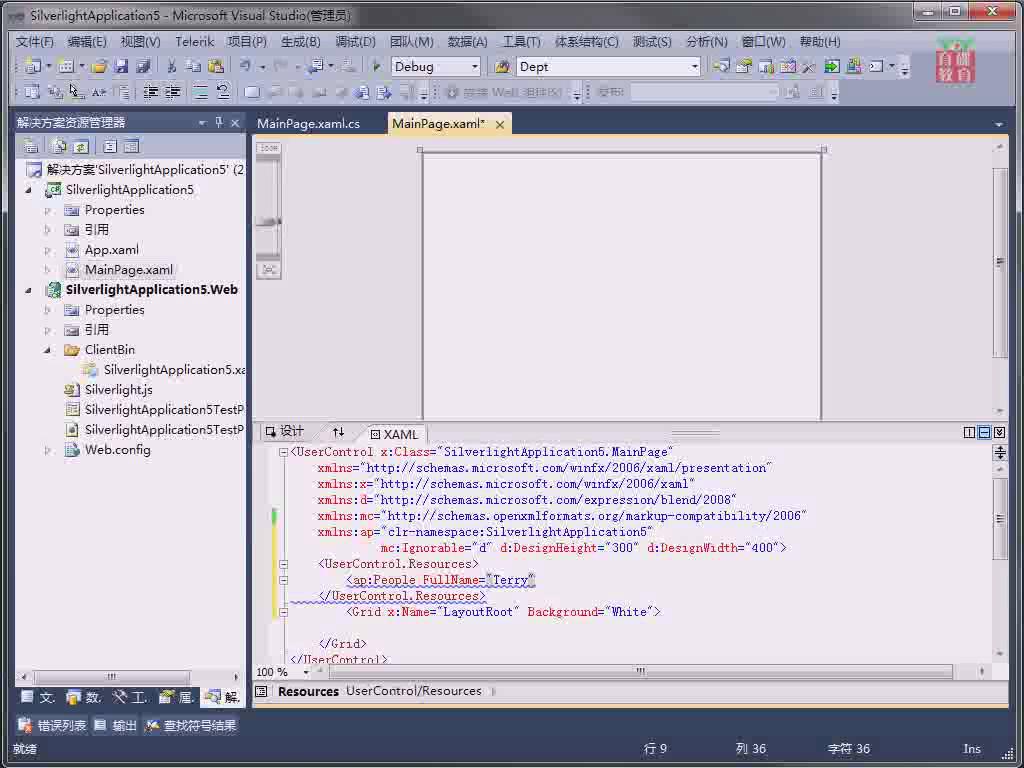This screenshot has width=1024, height=768.
Task: Open the 调试(D) menu
Action: (355, 42)
